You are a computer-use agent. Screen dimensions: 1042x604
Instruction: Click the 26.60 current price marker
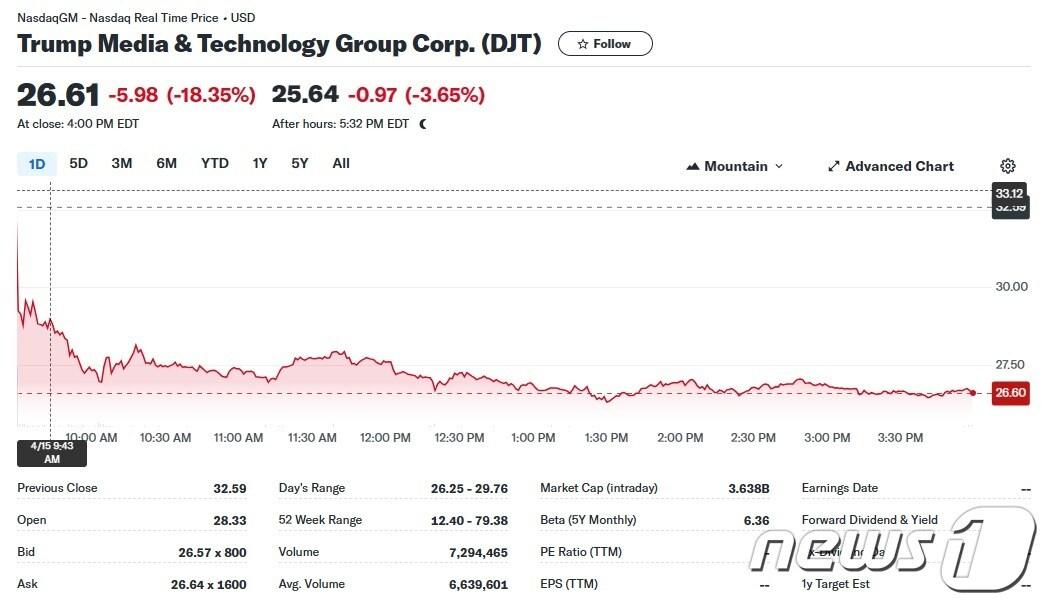coord(1010,393)
